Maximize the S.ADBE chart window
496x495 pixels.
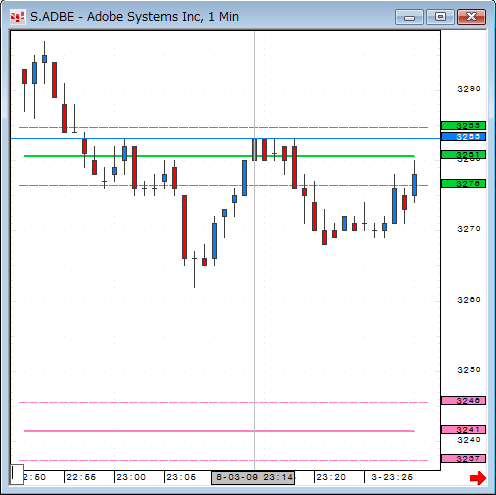[440, 17]
